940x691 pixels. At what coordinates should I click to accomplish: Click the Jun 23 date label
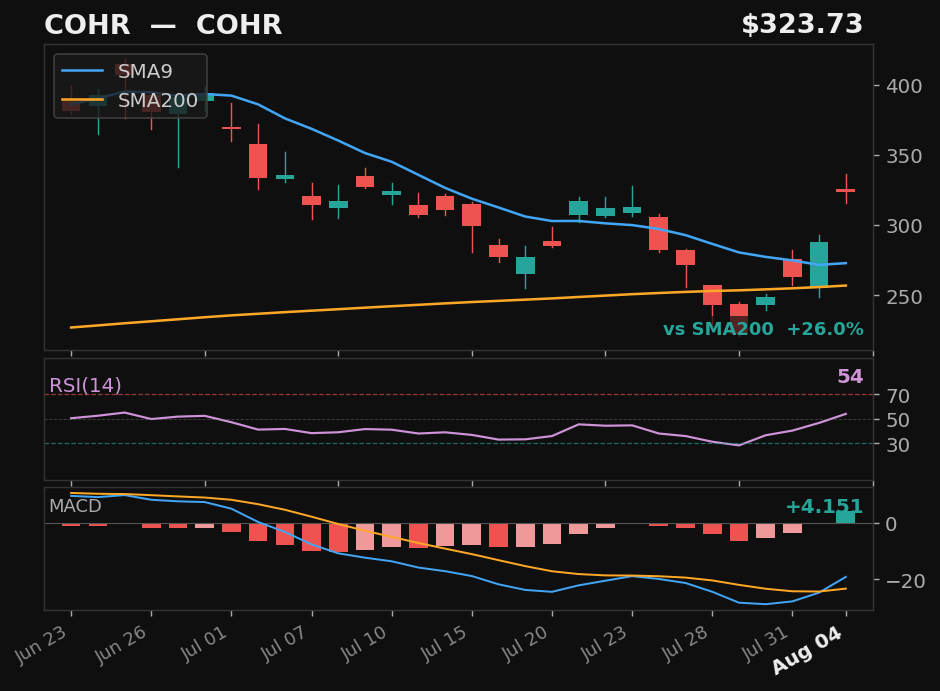coord(41,645)
